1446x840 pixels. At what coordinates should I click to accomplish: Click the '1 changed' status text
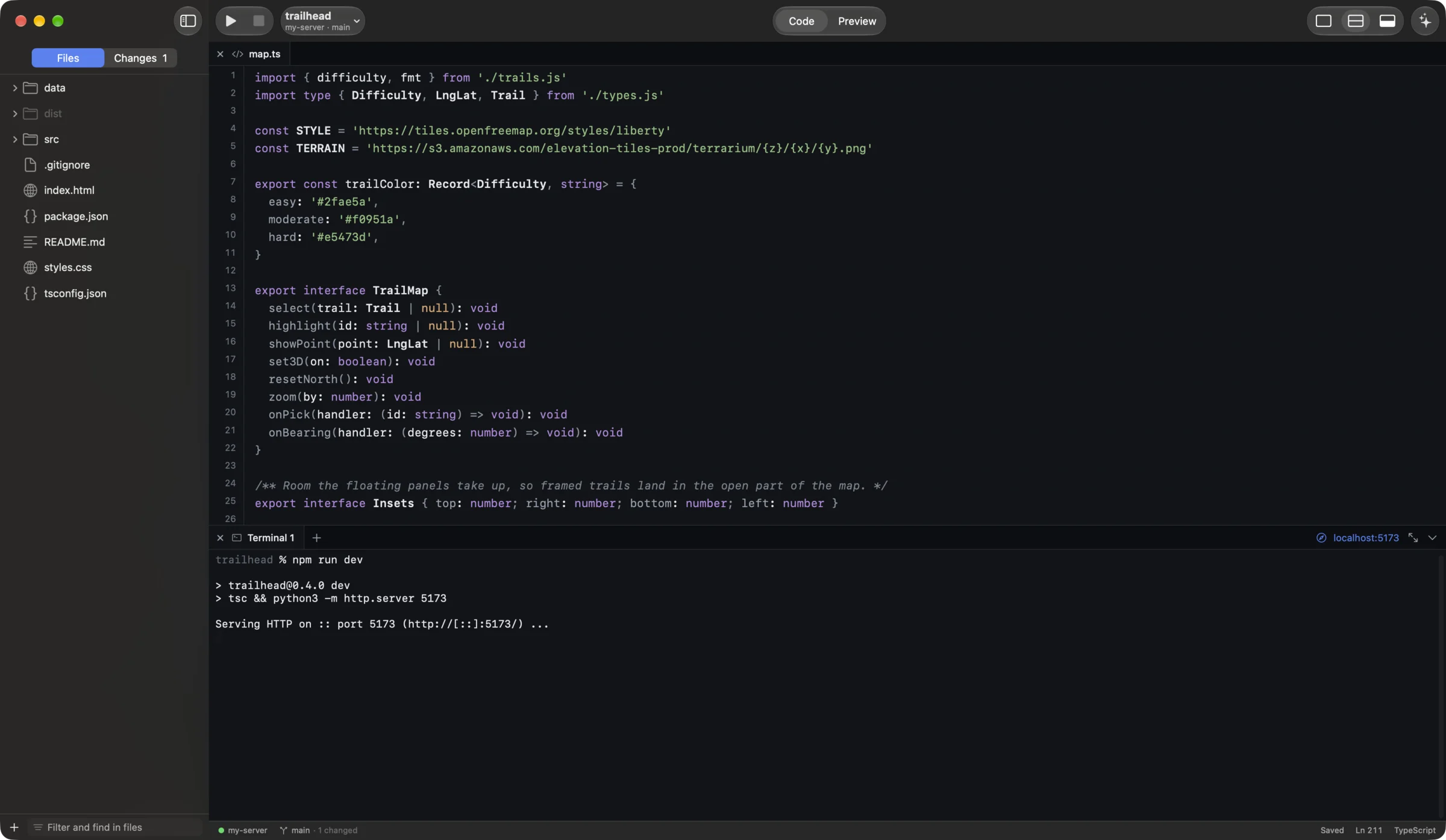pos(337,830)
